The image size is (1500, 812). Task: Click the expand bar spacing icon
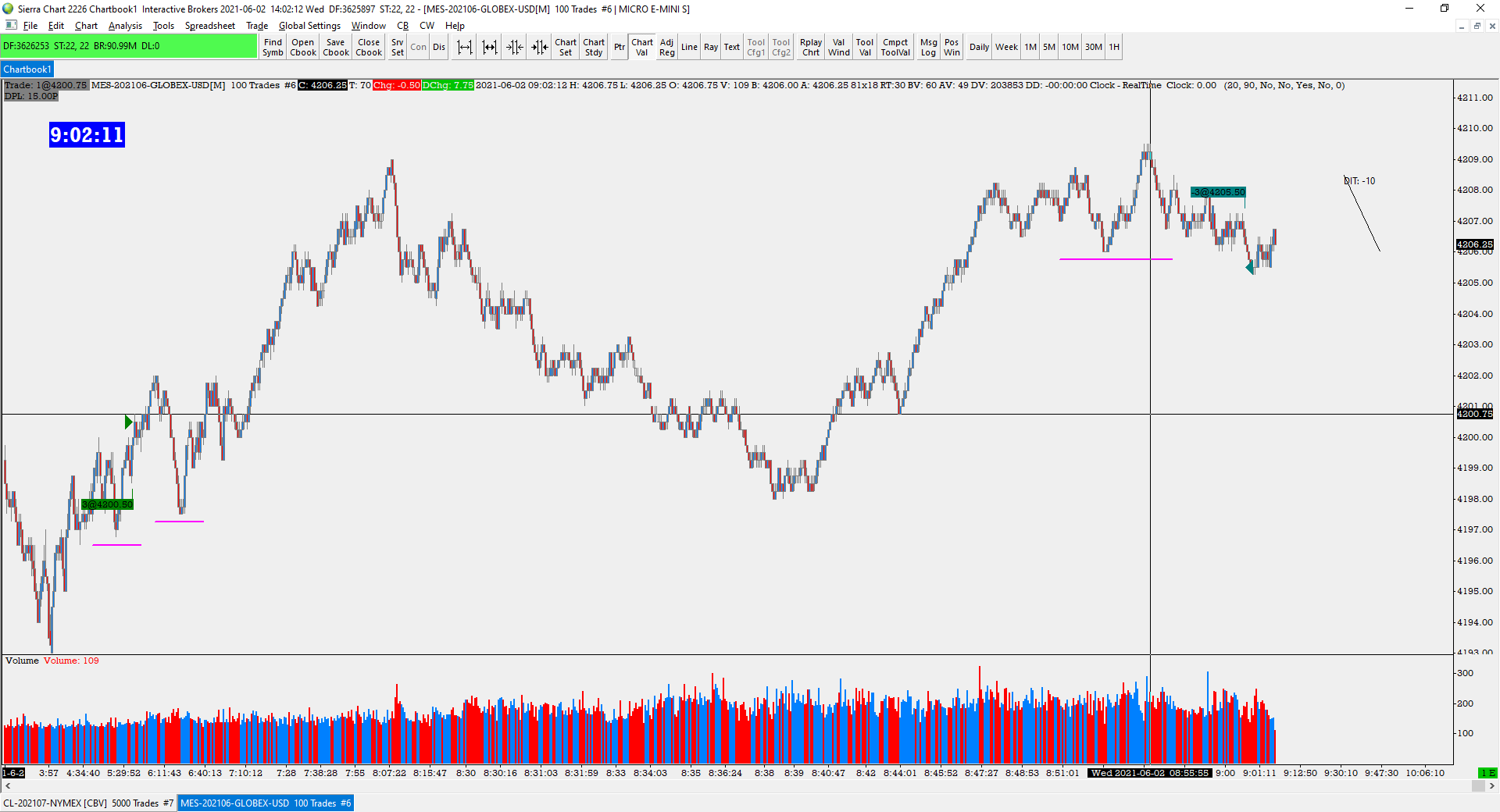coord(465,48)
